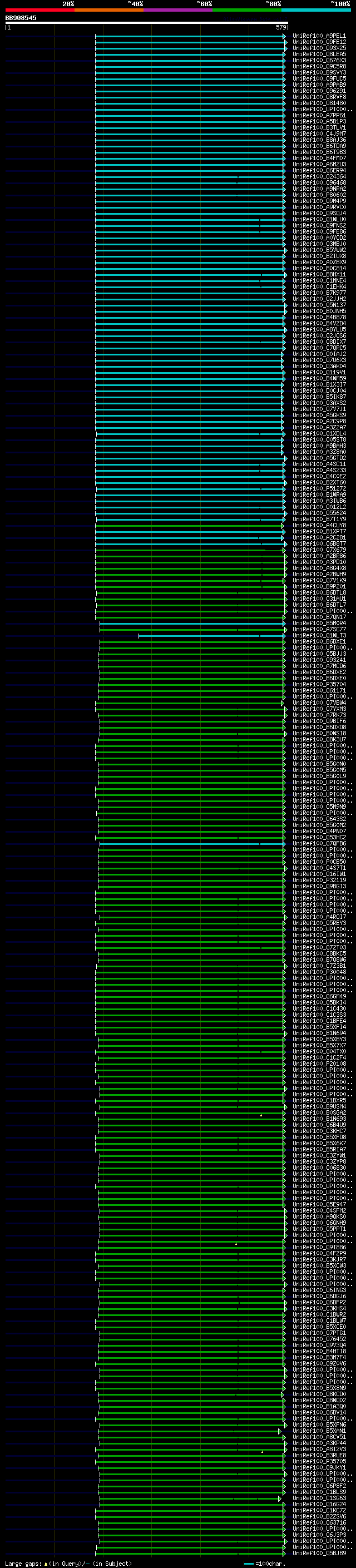Select hit label UniRef100_Q9JKY1
The height and width of the screenshot is (1568, 356).
click(319, 1467)
